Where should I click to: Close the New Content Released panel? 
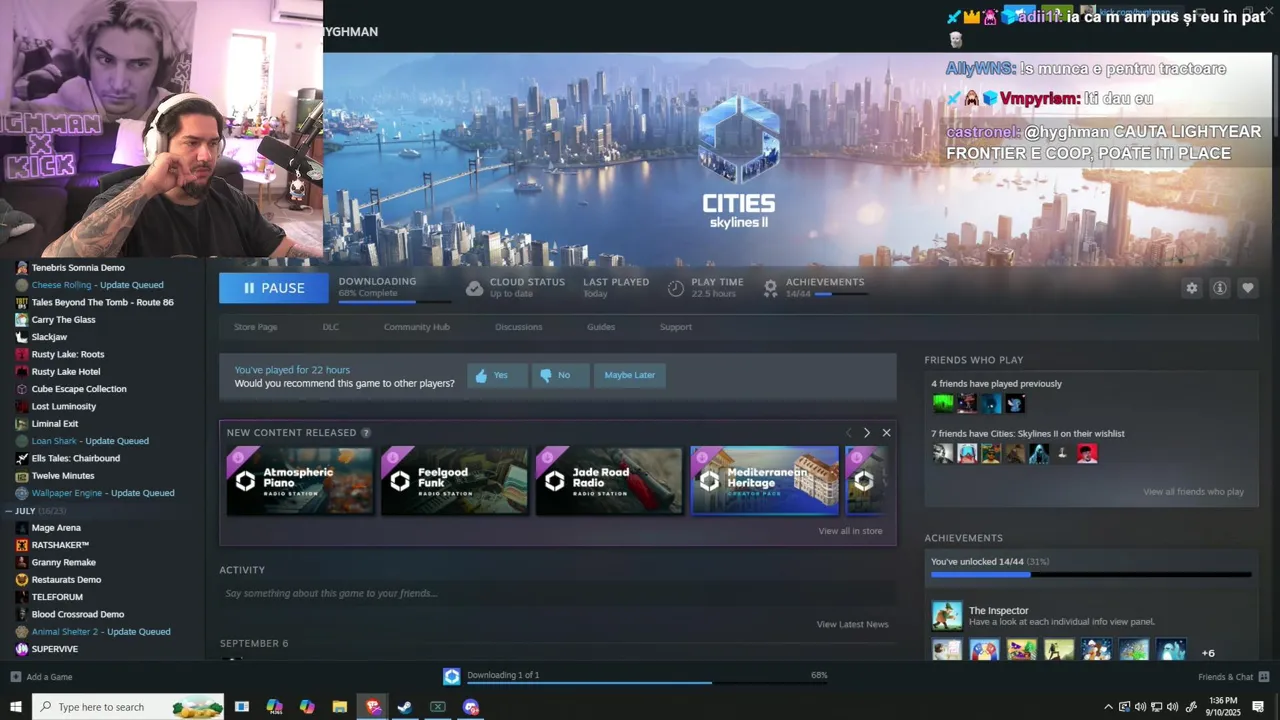(886, 433)
